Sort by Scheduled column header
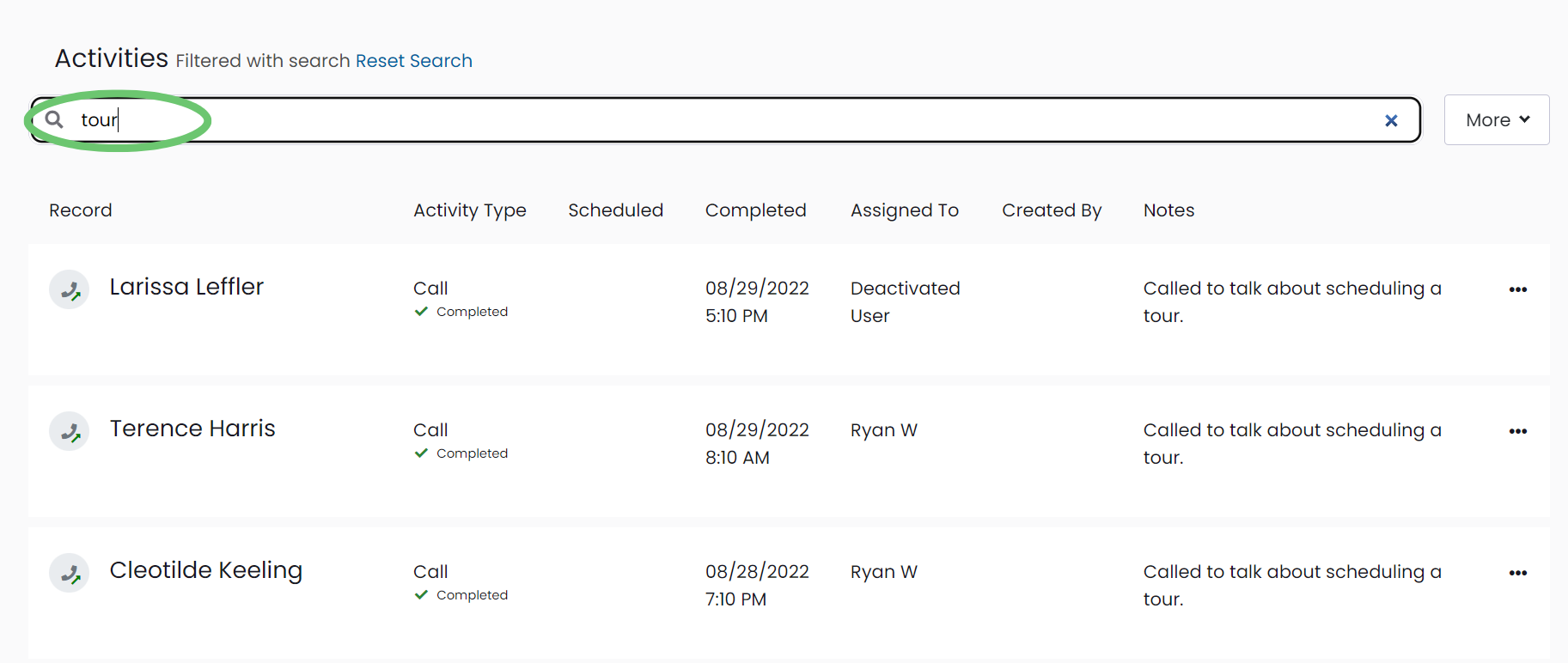The width and height of the screenshot is (1568, 663). (616, 210)
